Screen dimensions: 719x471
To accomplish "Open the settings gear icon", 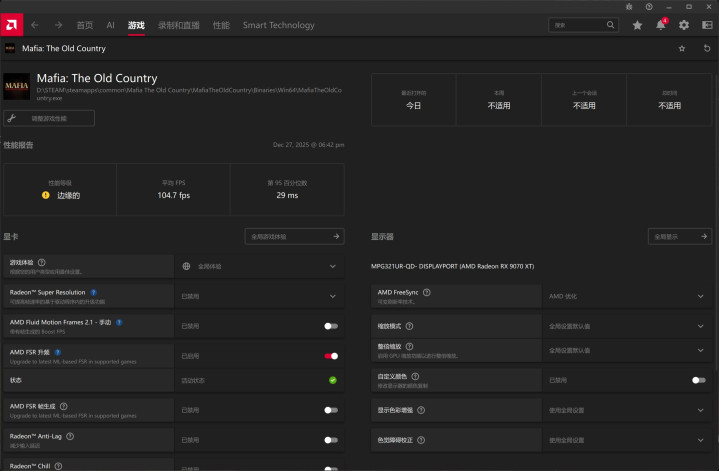I will tap(684, 25).
